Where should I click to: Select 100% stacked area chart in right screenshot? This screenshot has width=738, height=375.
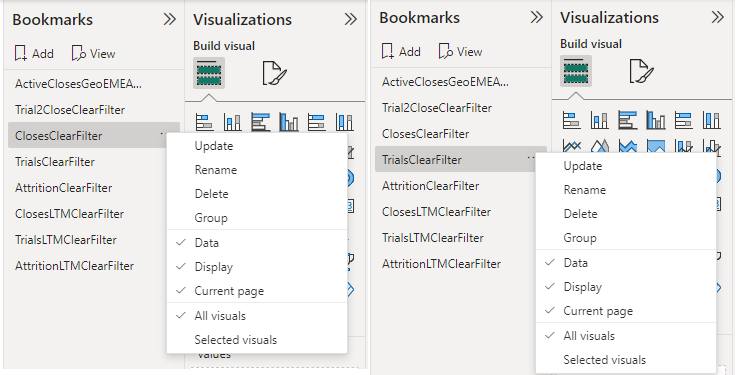point(656,146)
